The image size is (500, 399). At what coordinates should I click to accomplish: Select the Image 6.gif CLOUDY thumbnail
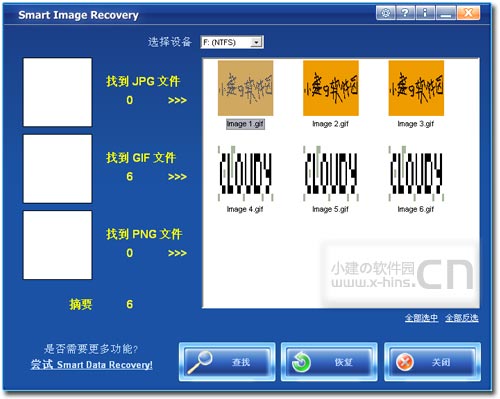point(416,173)
